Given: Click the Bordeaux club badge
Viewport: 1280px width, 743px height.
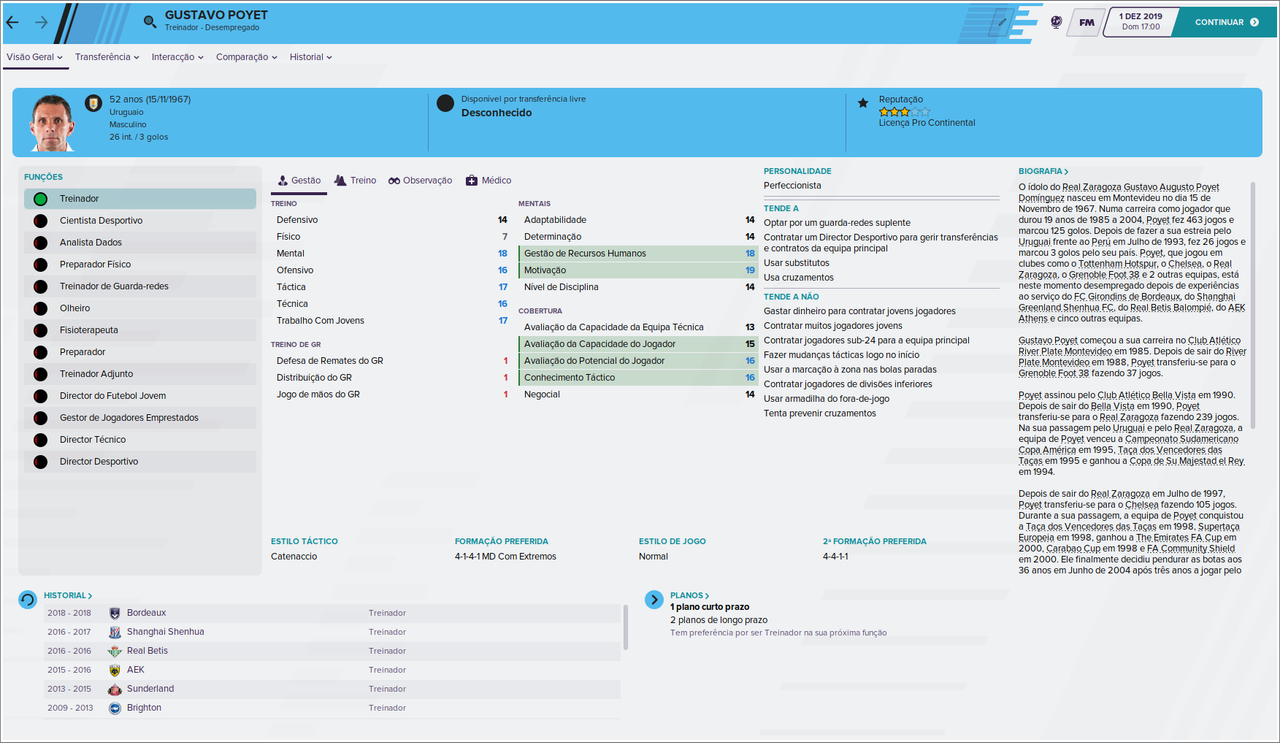Looking at the screenshot, I should (114, 613).
